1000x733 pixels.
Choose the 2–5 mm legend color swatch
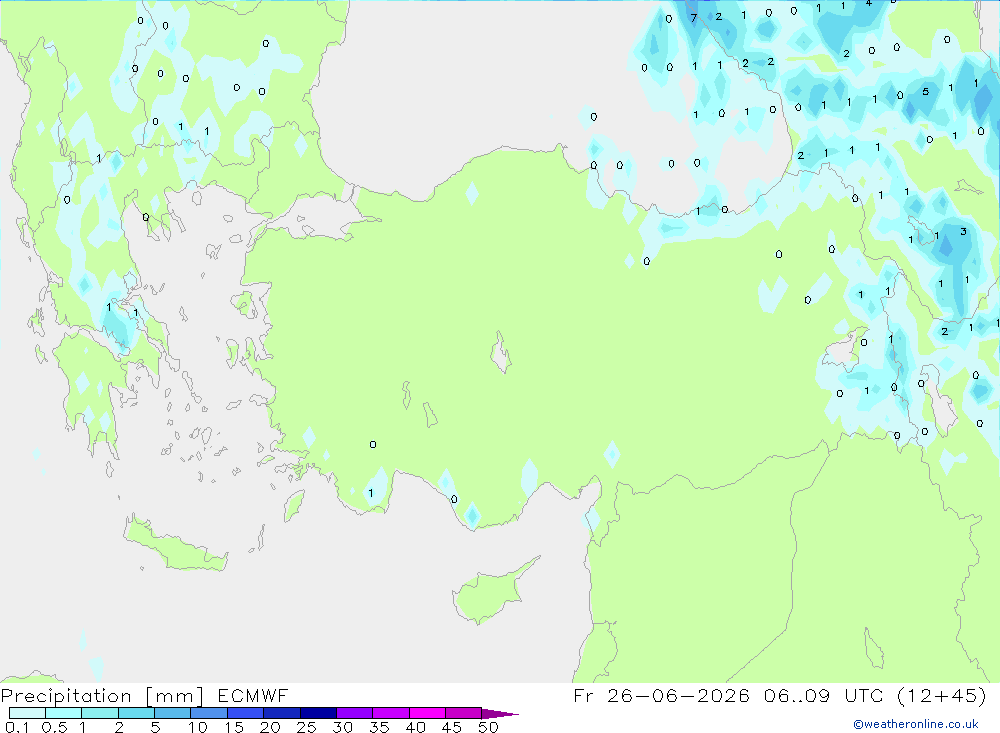[x=136, y=713]
